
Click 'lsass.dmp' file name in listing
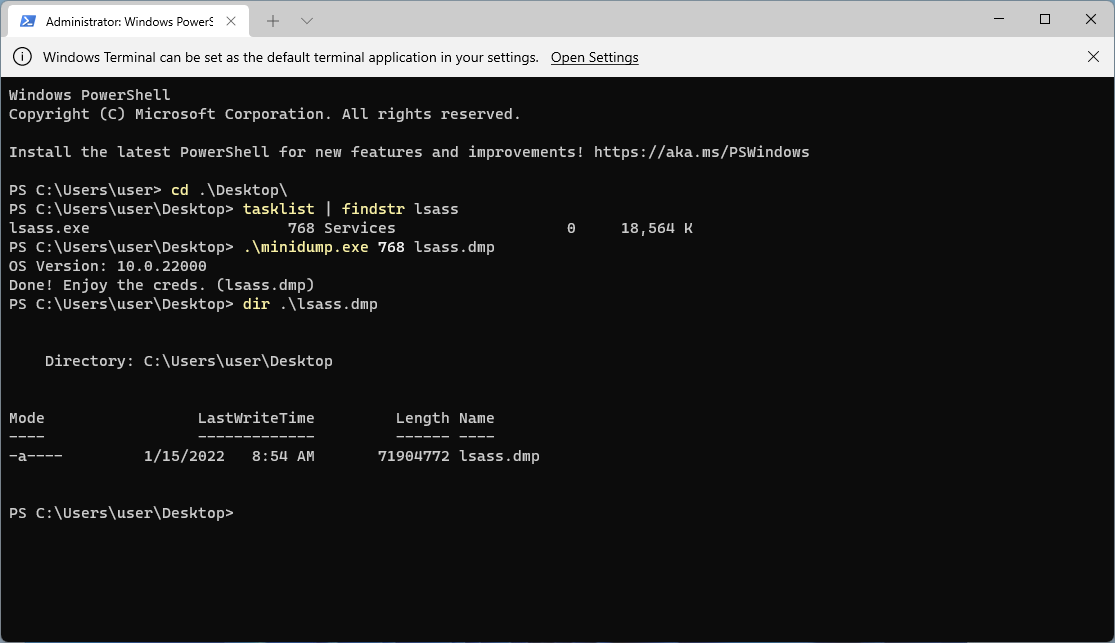pos(499,456)
